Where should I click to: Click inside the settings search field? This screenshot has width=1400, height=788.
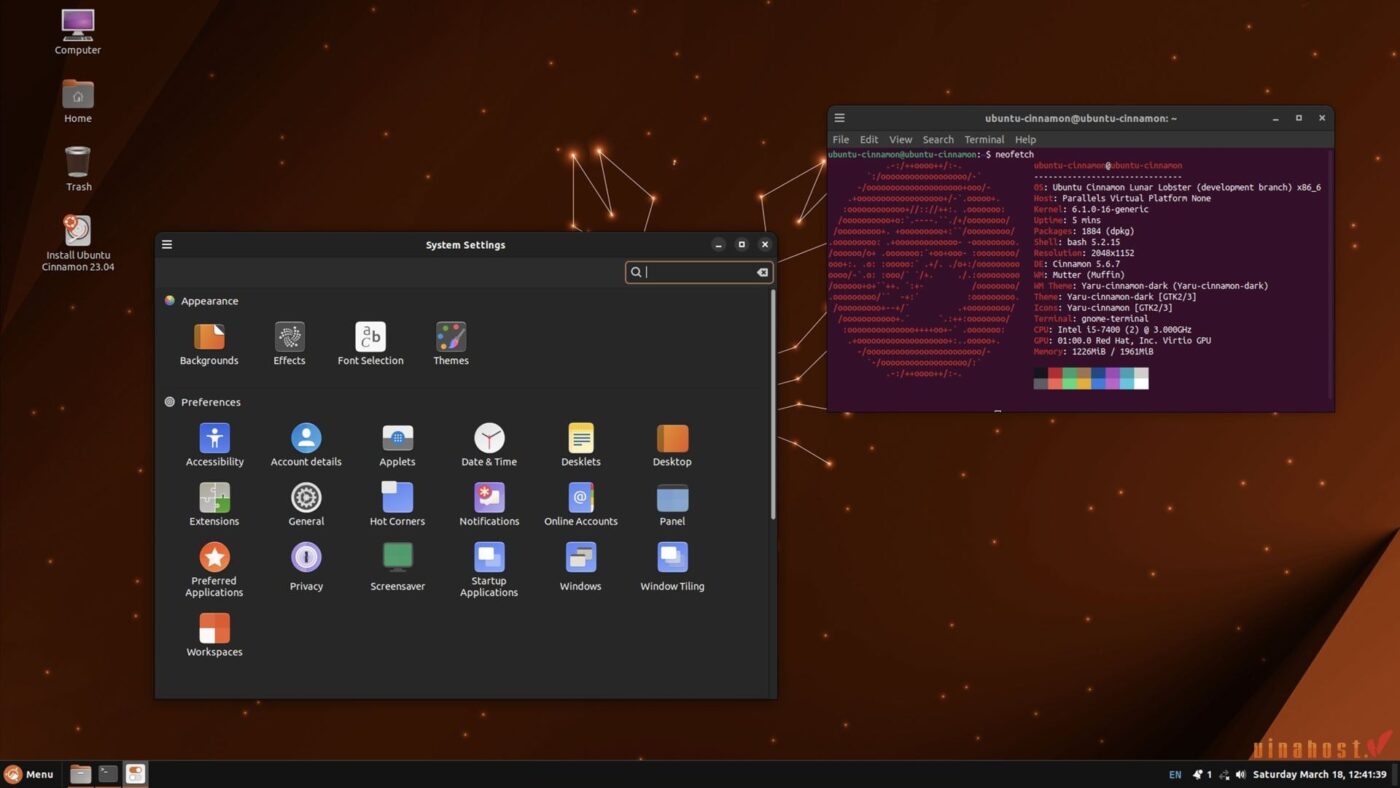[x=698, y=272]
